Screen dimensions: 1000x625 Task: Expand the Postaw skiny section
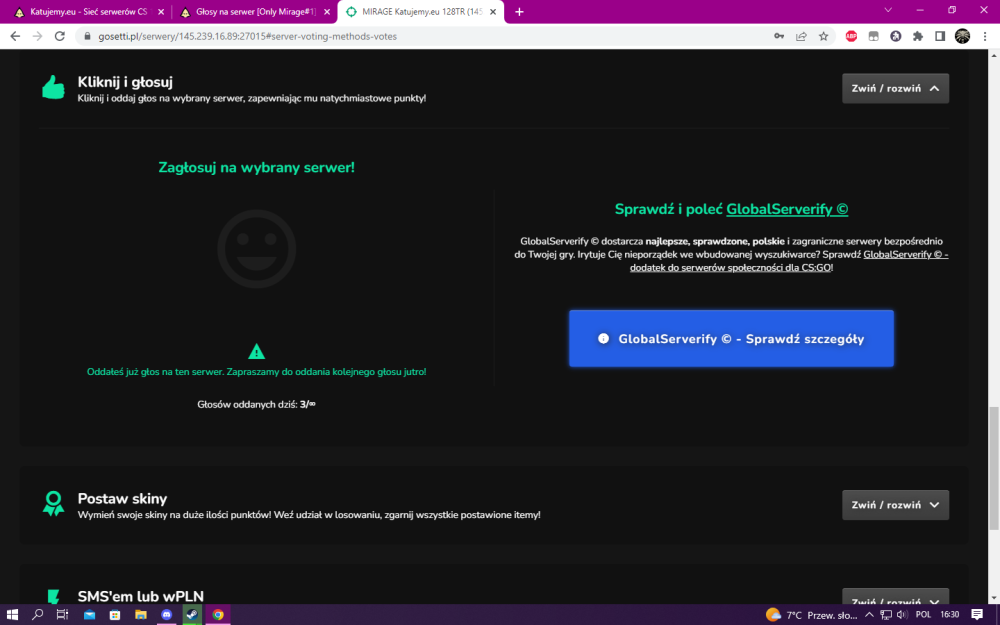tap(895, 505)
